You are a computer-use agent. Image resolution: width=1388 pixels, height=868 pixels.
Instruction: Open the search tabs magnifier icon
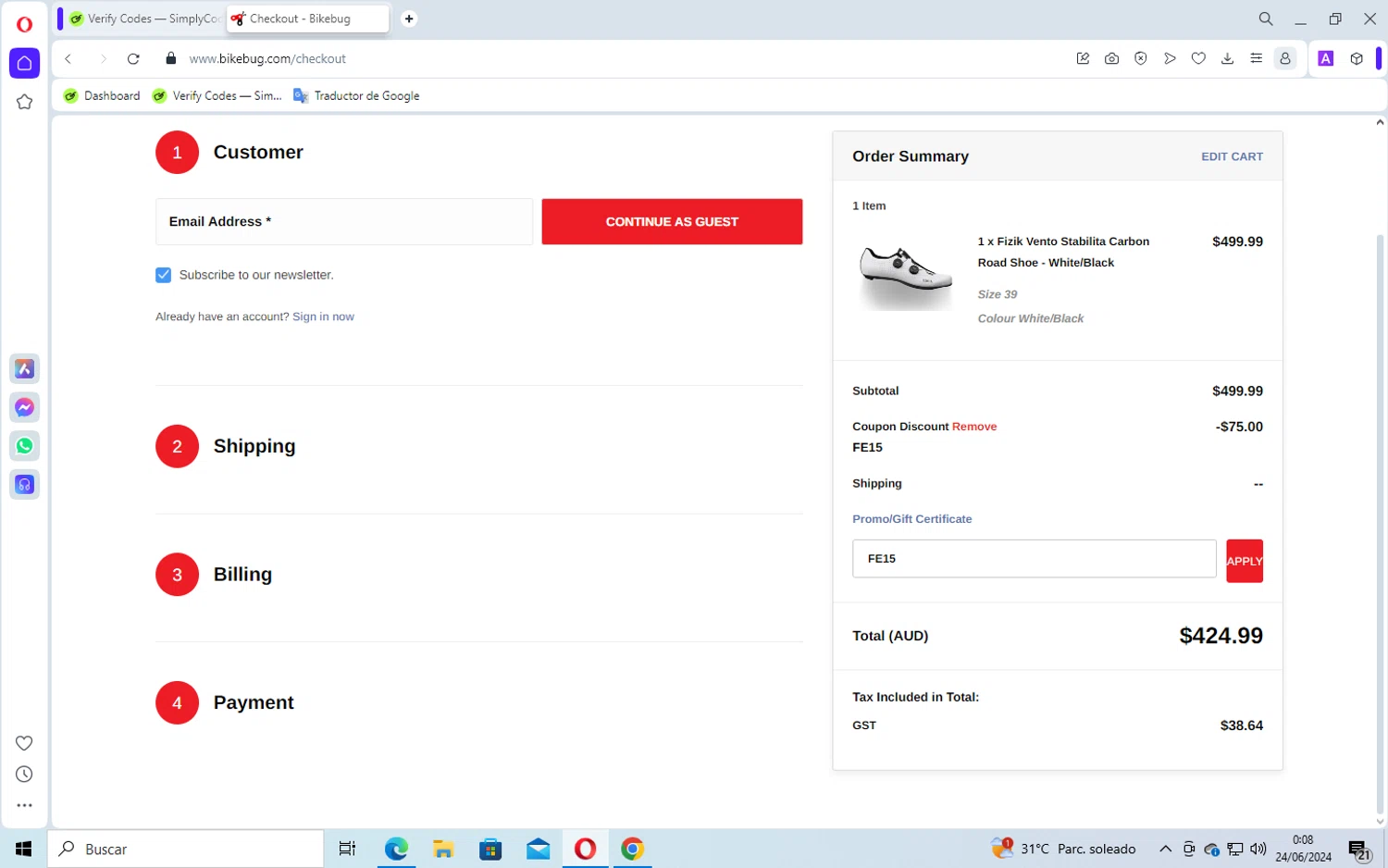click(1266, 19)
